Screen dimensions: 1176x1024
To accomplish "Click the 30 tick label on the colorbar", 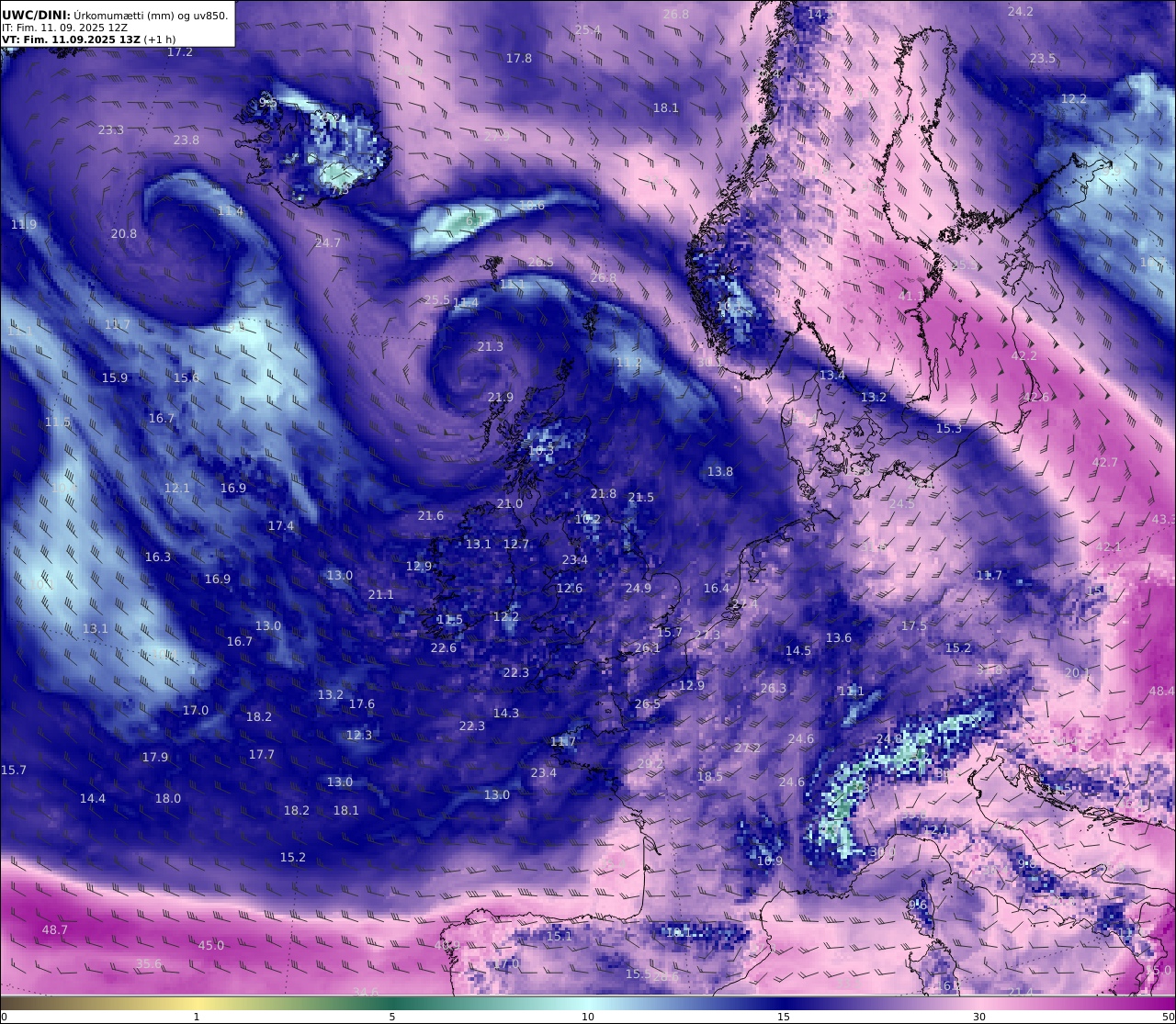I will pos(979,1017).
